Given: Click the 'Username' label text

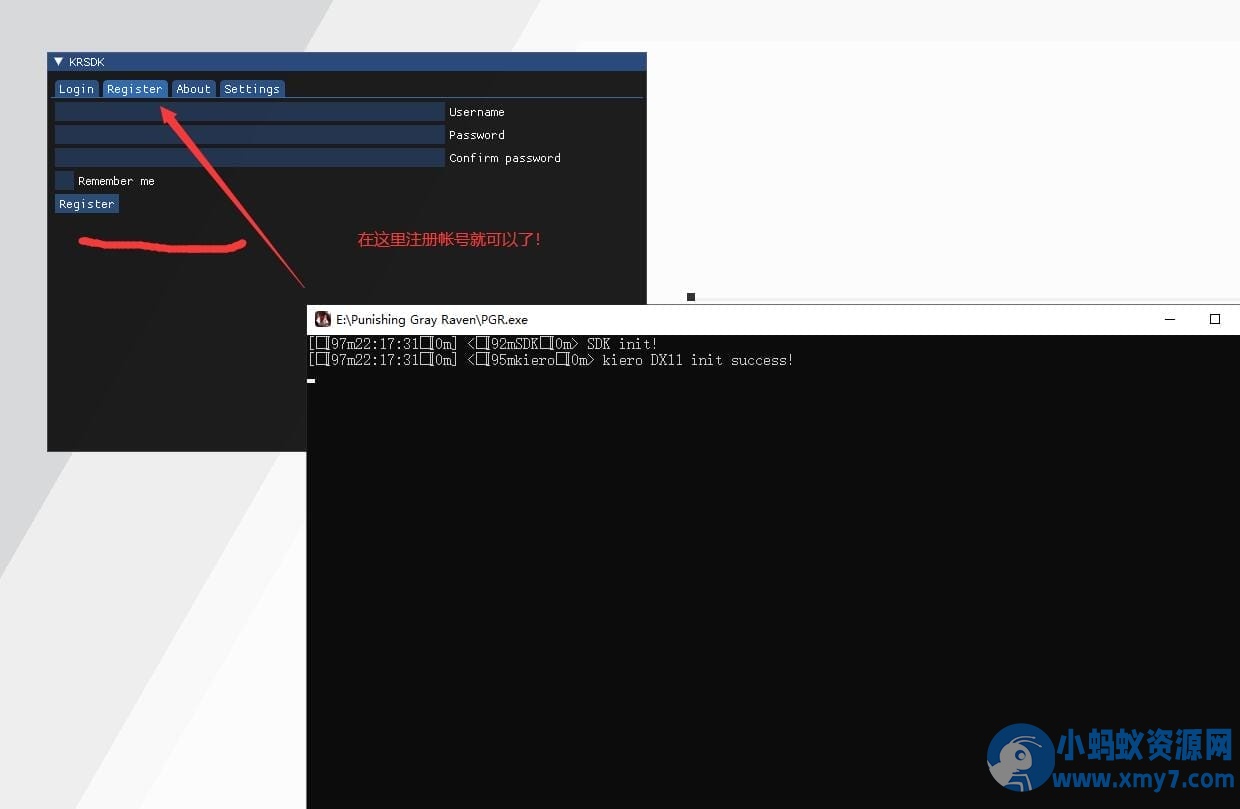Looking at the screenshot, I should click(477, 112).
